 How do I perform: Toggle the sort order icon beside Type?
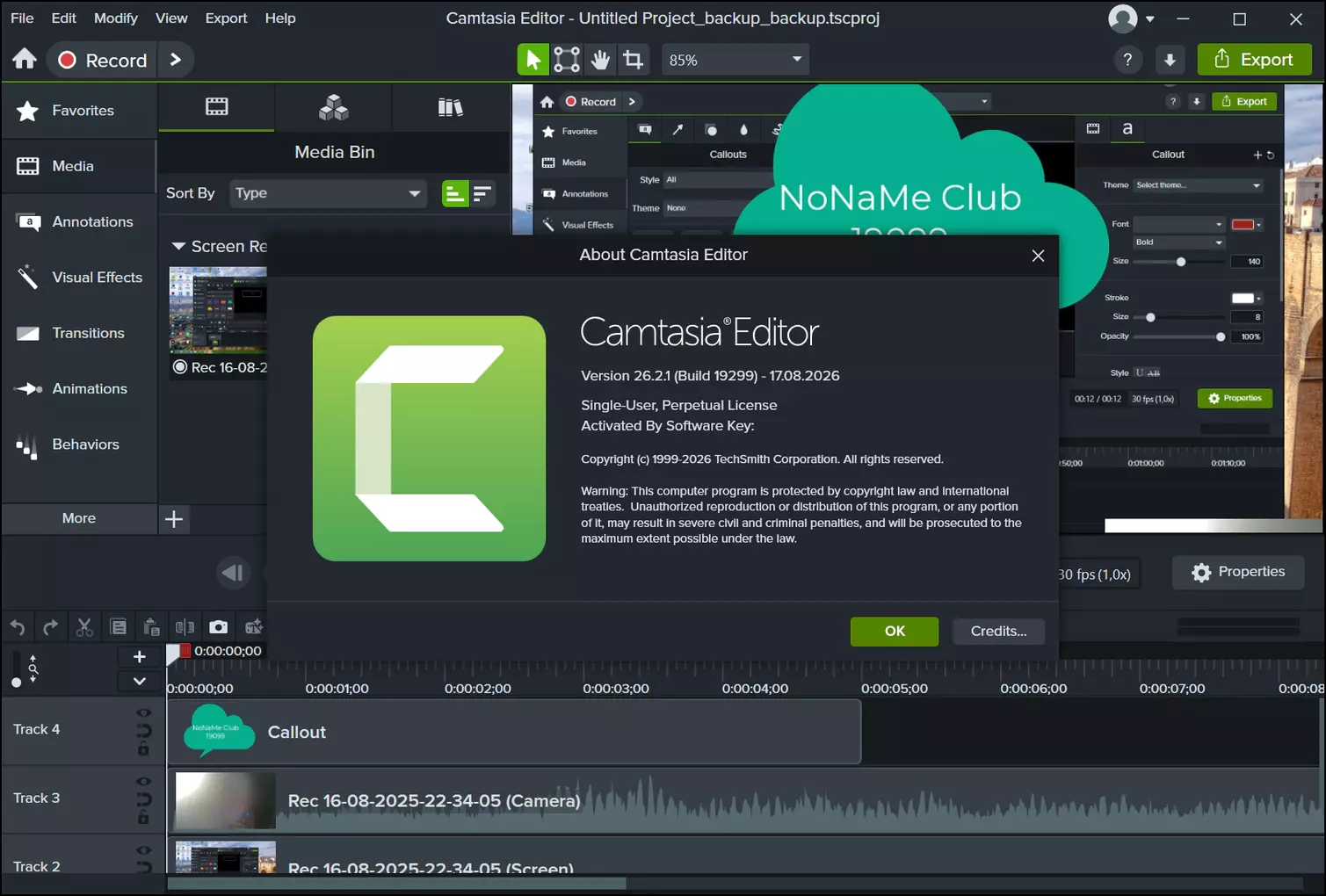pyautogui.click(x=482, y=194)
